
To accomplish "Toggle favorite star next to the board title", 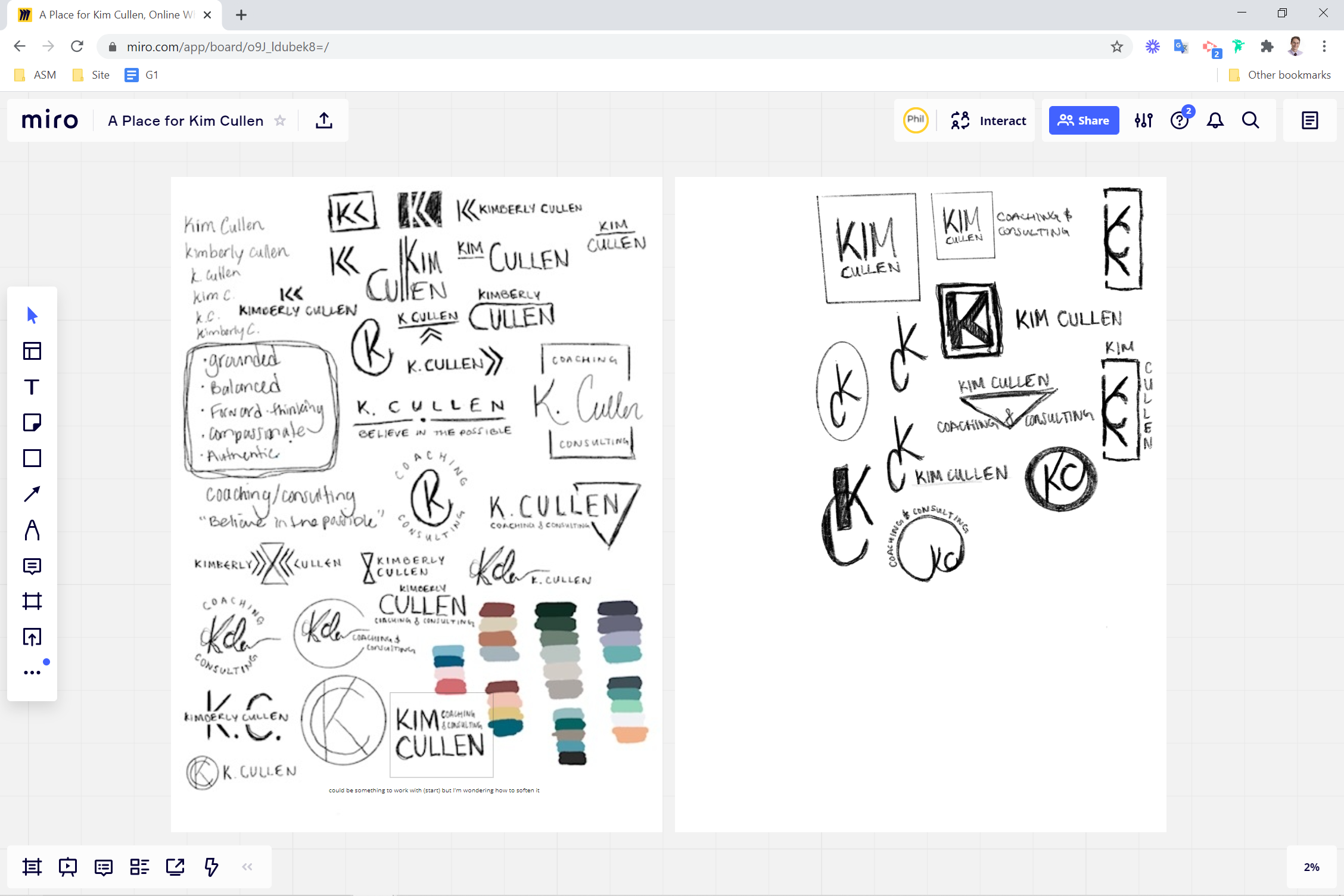I will pos(280,120).
